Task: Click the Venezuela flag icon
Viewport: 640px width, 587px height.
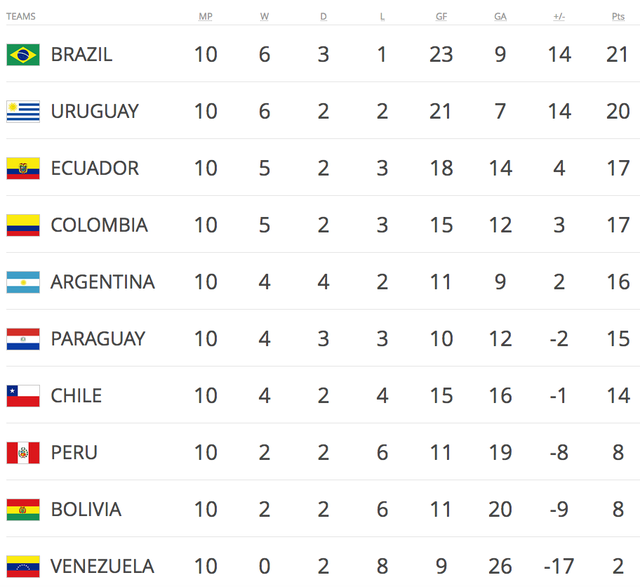Action: 23,566
